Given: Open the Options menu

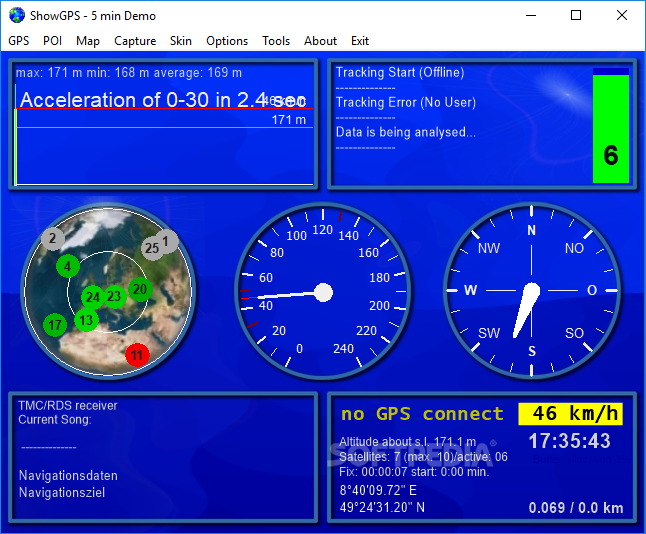Looking at the screenshot, I should coord(227,41).
